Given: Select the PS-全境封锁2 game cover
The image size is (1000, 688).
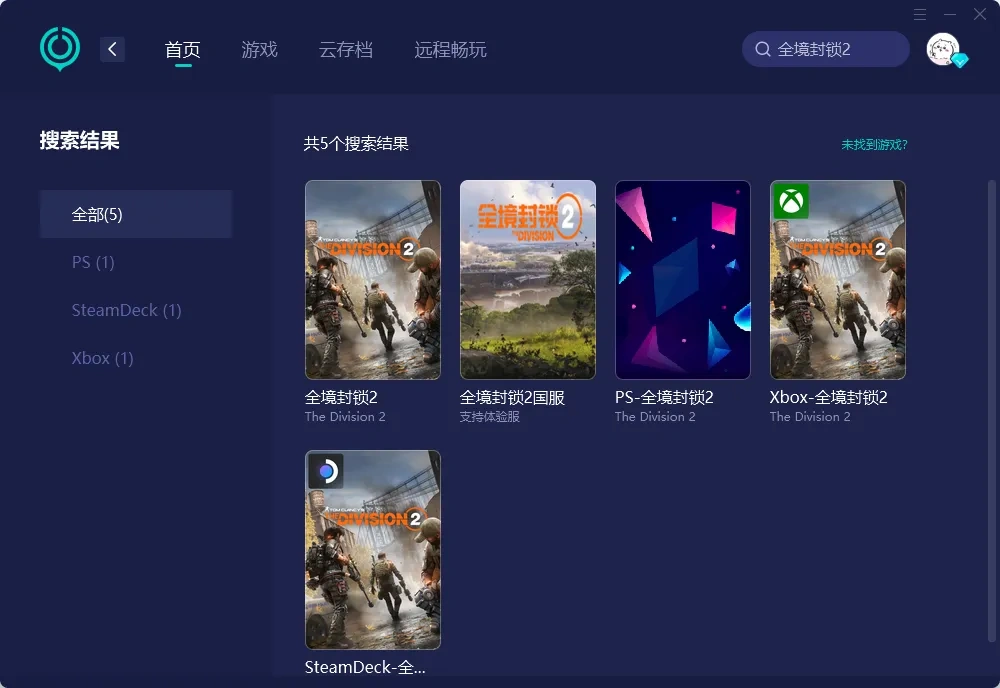Looking at the screenshot, I should click(x=682, y=280).
